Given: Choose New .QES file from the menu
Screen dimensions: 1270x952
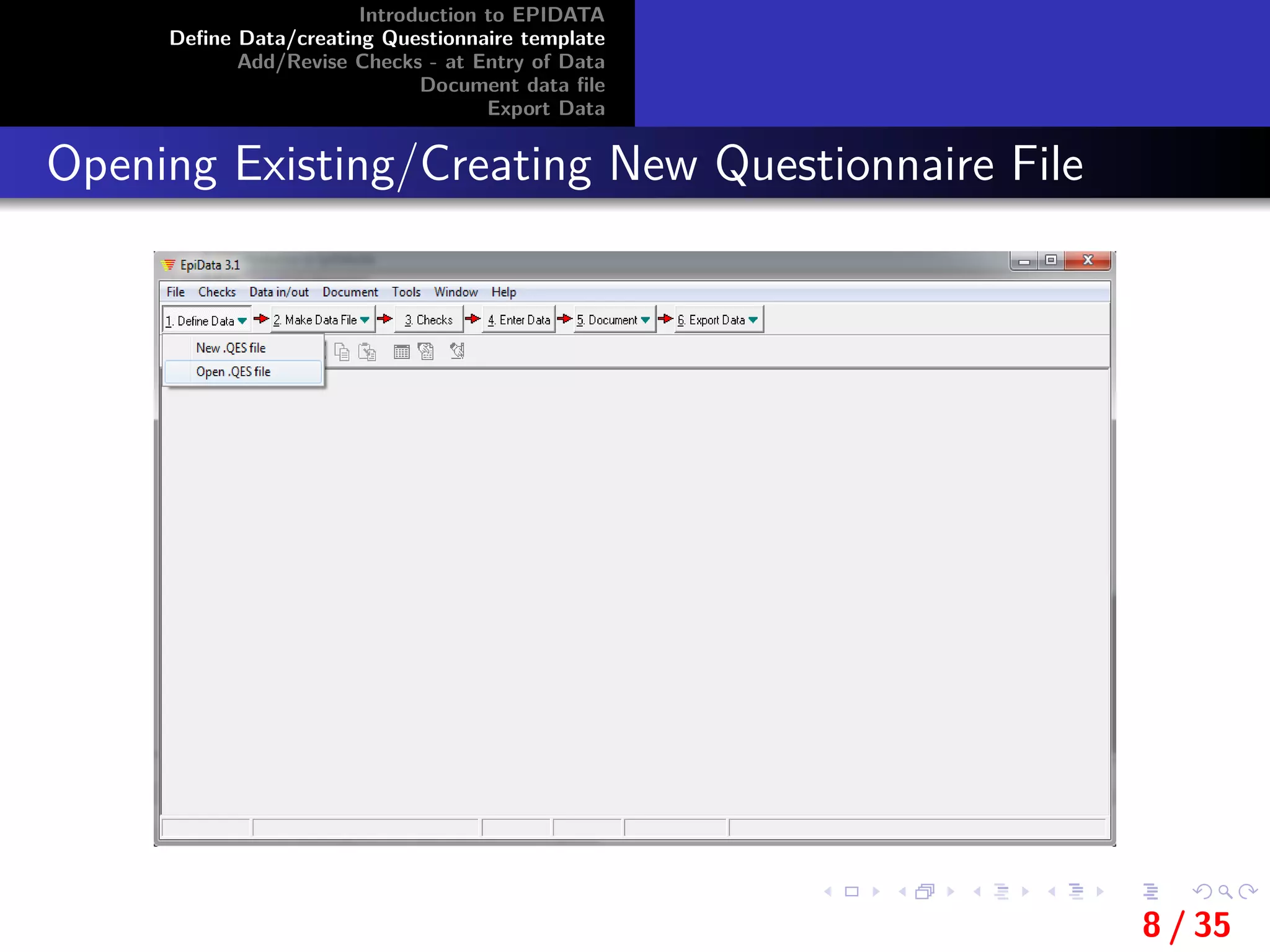Looking at the screenshot, I should pos(243,348).
